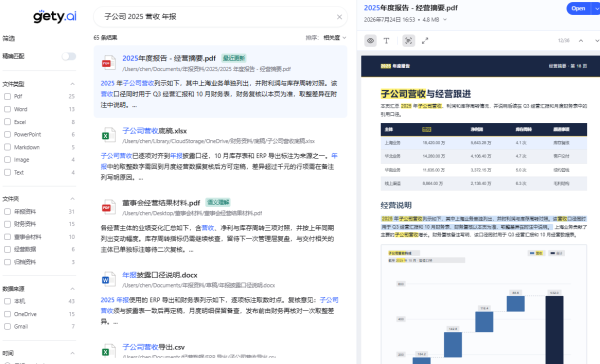The width and height of the screenshot is (600, 364).
Task: Open result 子公司营收底稿.xlsx
Action: click(154, 131)
